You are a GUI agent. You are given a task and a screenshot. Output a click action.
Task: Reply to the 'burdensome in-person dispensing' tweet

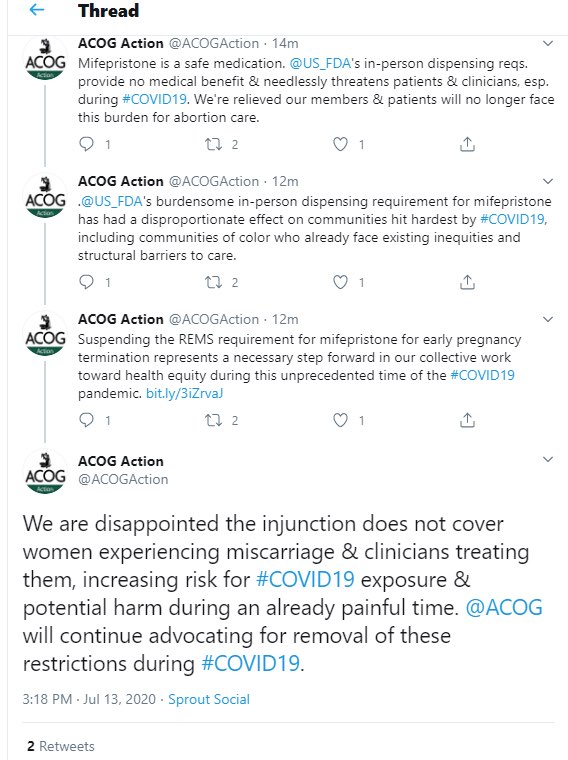click(86, 282)
